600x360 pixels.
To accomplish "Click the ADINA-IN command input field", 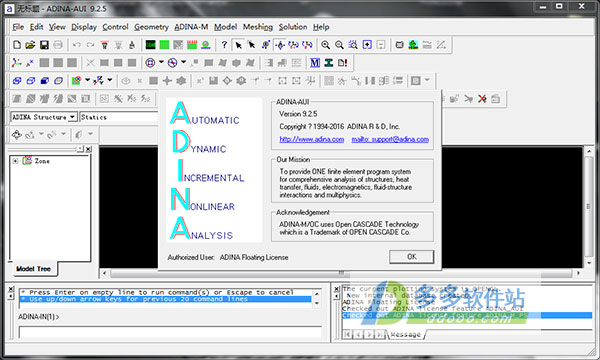I will coord(170,332).
